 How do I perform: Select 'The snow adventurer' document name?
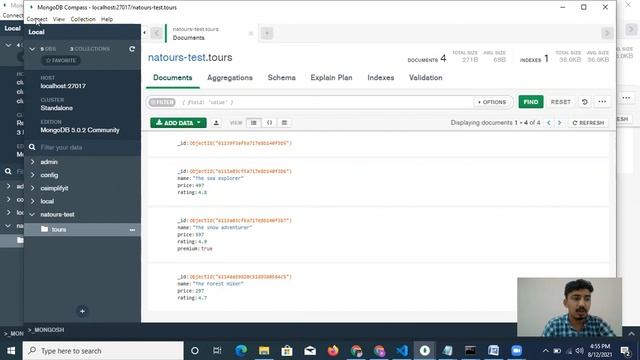[222, 227]
